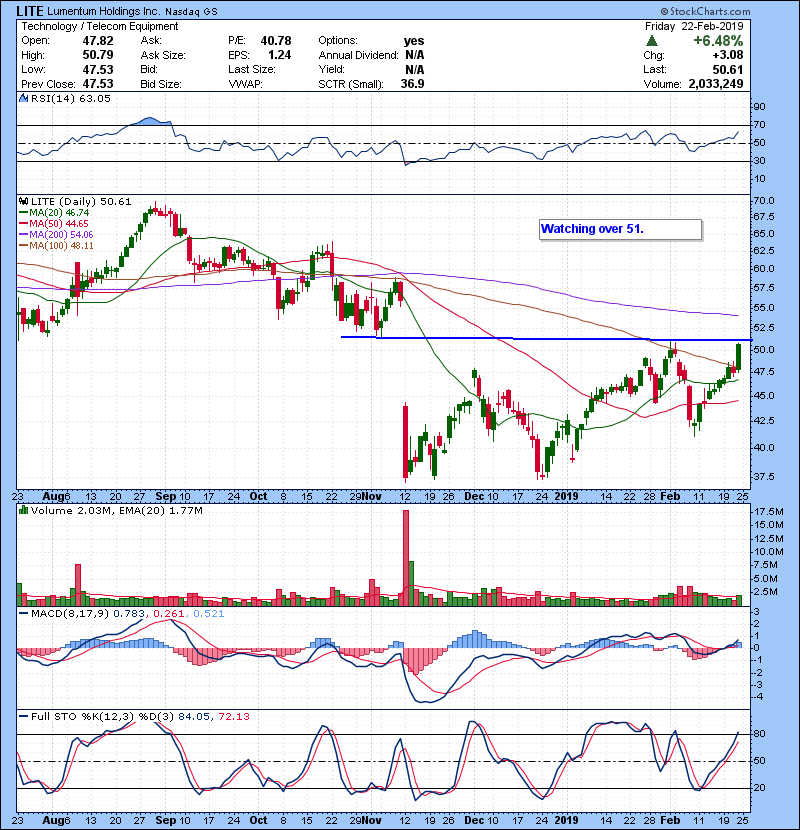
Task: Click the 2019 label on the price time axis
Action: pos(567,496)
